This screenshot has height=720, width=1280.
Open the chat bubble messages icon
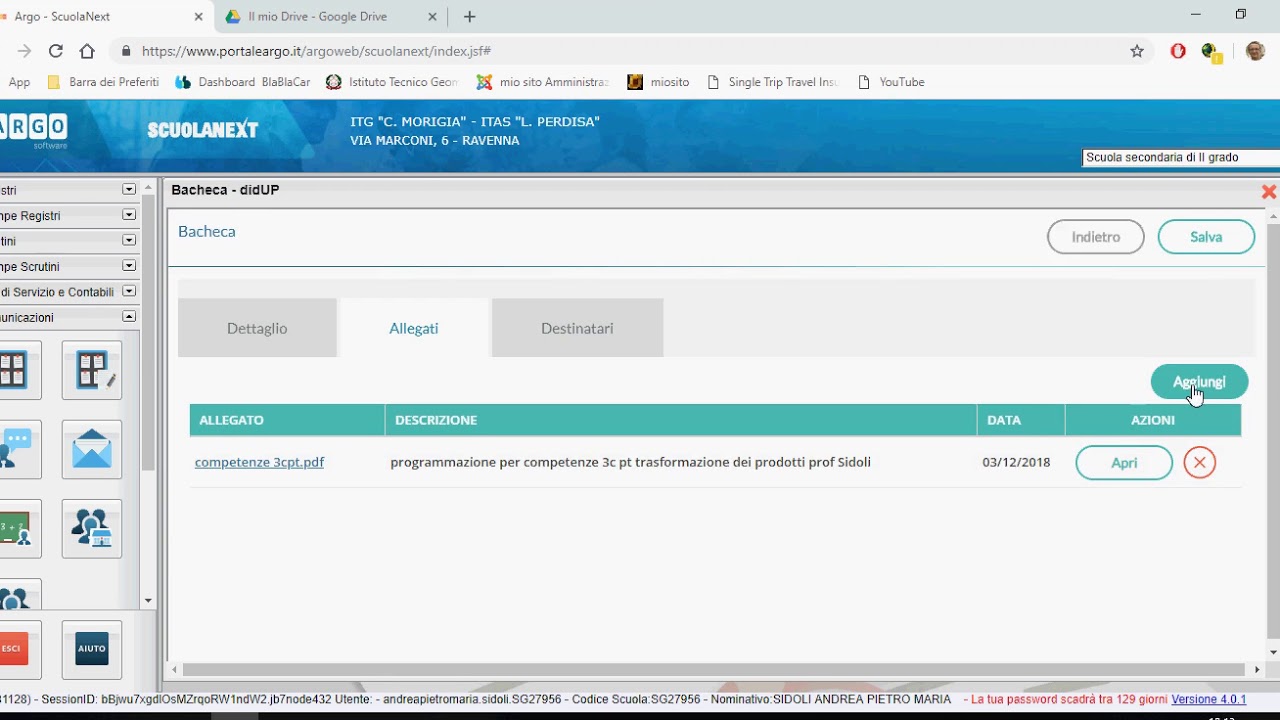pos(15,449)
